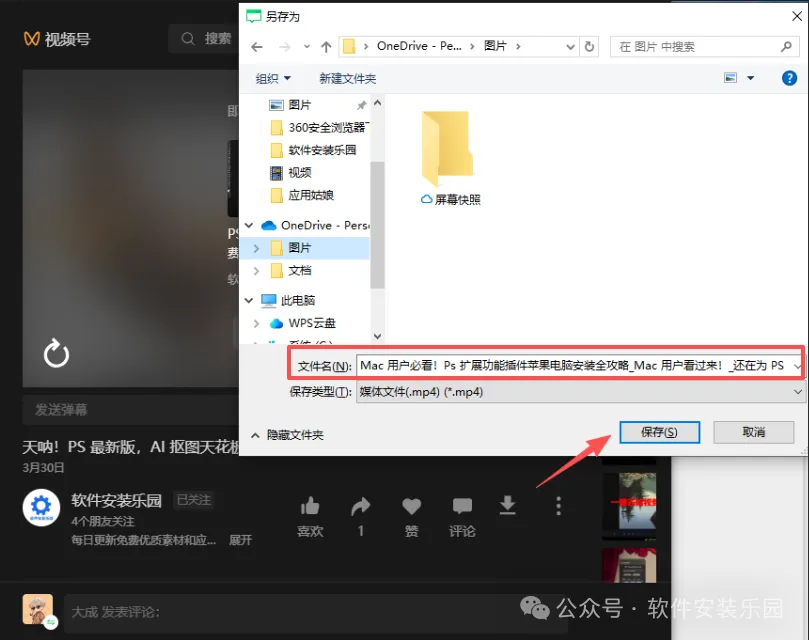Open 评论 comment icon
The image size is (809, 640).
tap(462, 506)
